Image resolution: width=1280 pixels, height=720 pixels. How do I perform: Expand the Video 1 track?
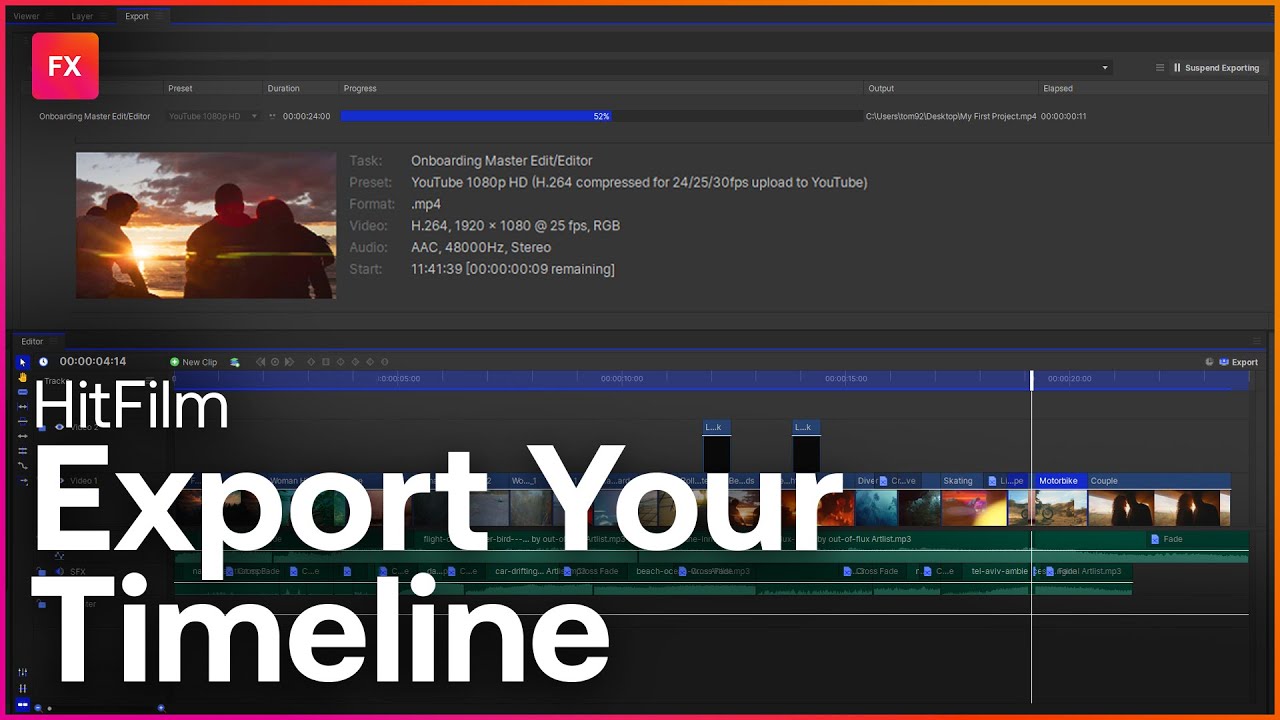[60, 481]
